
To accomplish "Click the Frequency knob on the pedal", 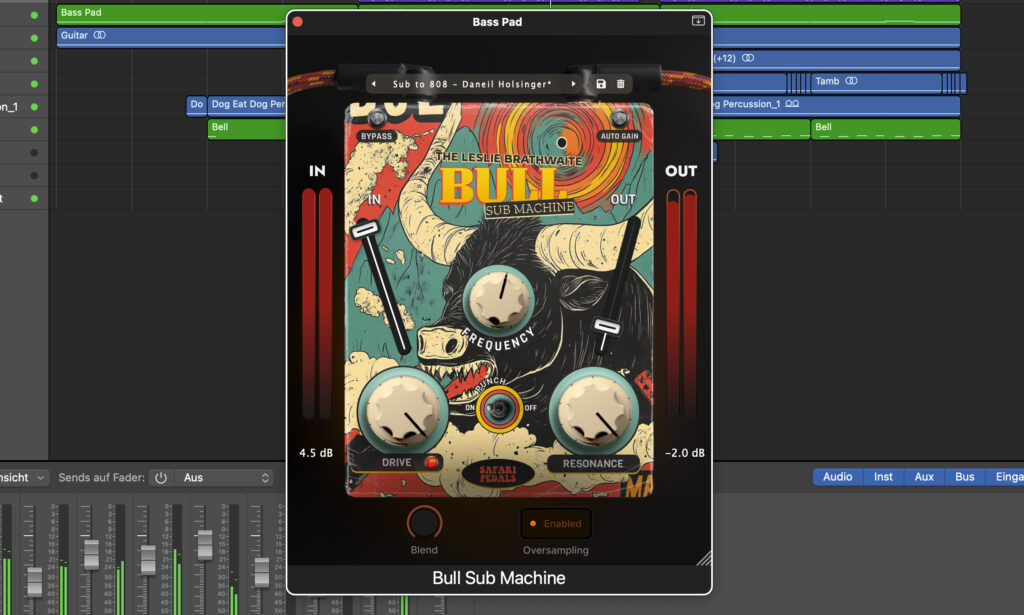I will pyautogui.click(x=498, y=299).
